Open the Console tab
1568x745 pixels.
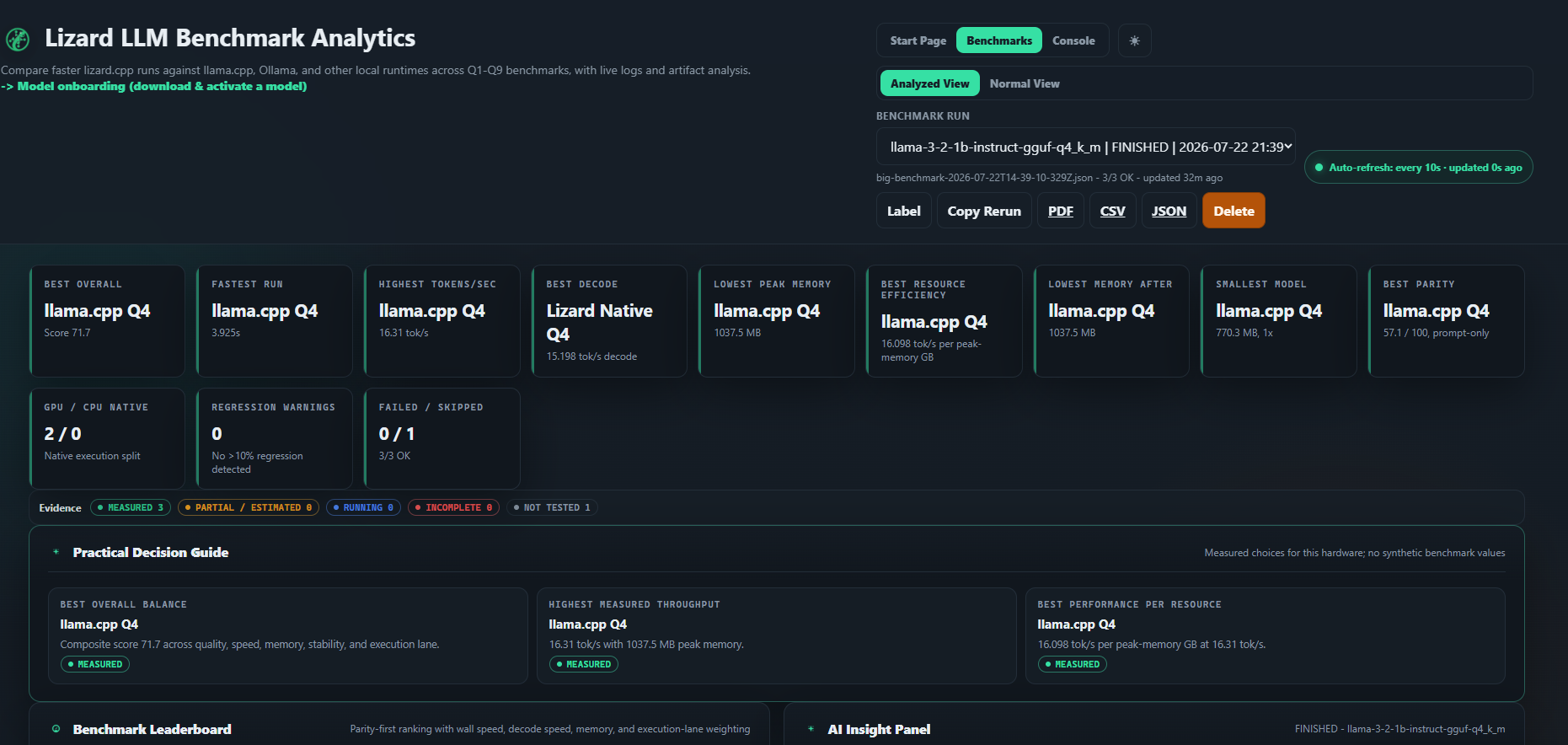tap(1073, 40)
